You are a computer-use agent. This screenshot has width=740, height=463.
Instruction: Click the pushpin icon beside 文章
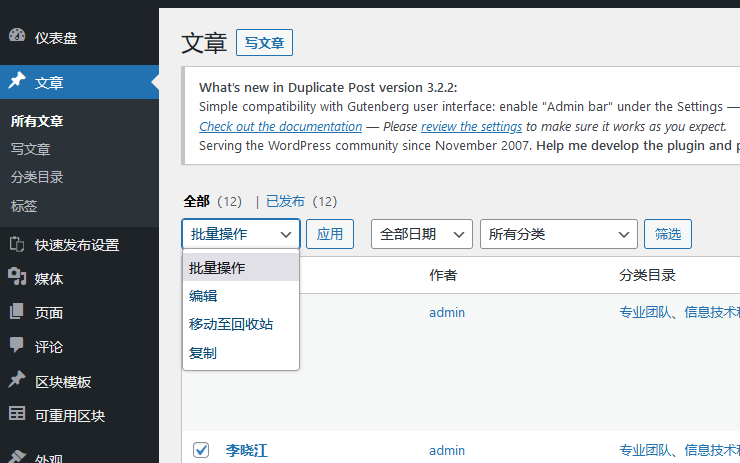click(17, 82)
